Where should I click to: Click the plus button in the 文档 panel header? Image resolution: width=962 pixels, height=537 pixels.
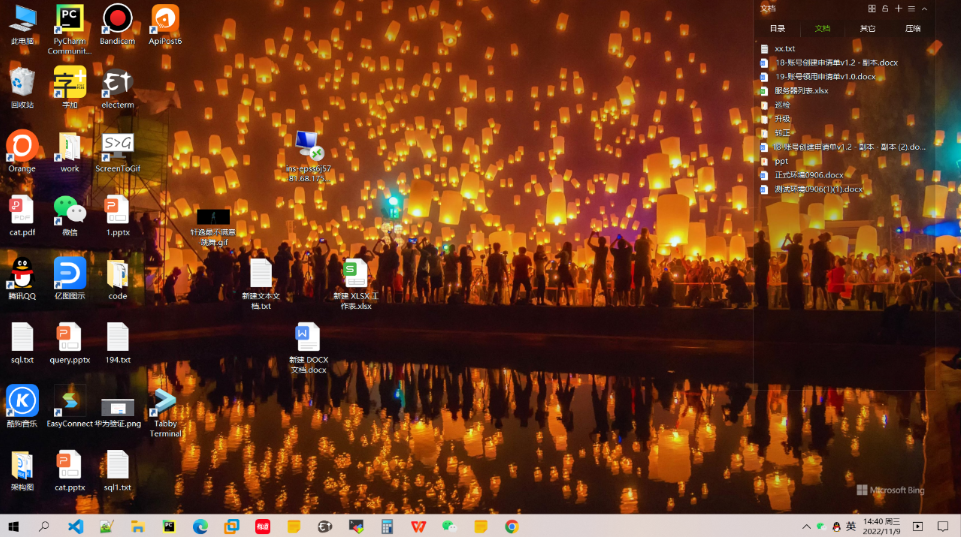click(x=898, y=8)
